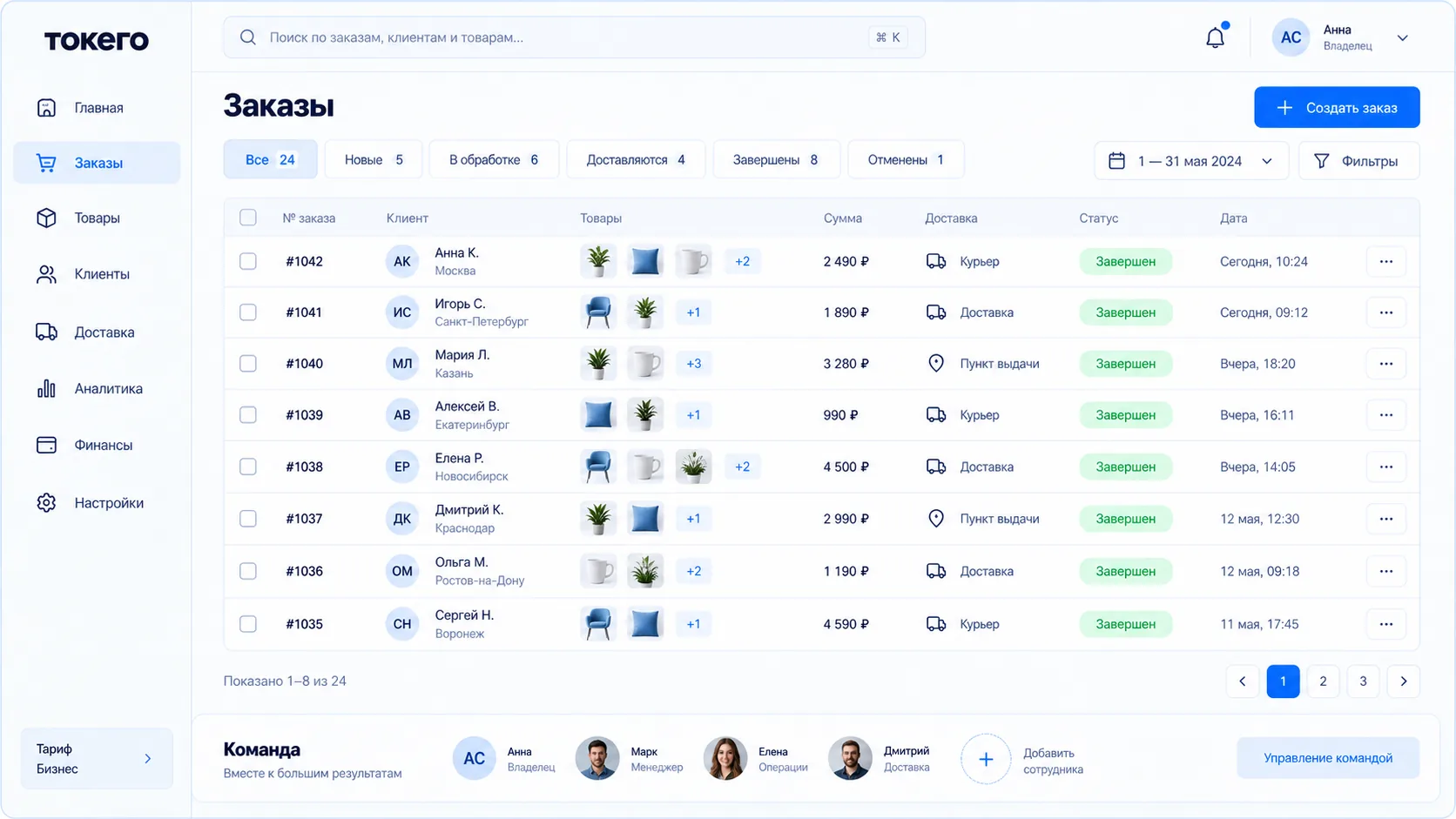The width and height of the screenshot is (1456, 819).
Task: Click the Аналитика bar chart icon
Action: click(46, 388)
